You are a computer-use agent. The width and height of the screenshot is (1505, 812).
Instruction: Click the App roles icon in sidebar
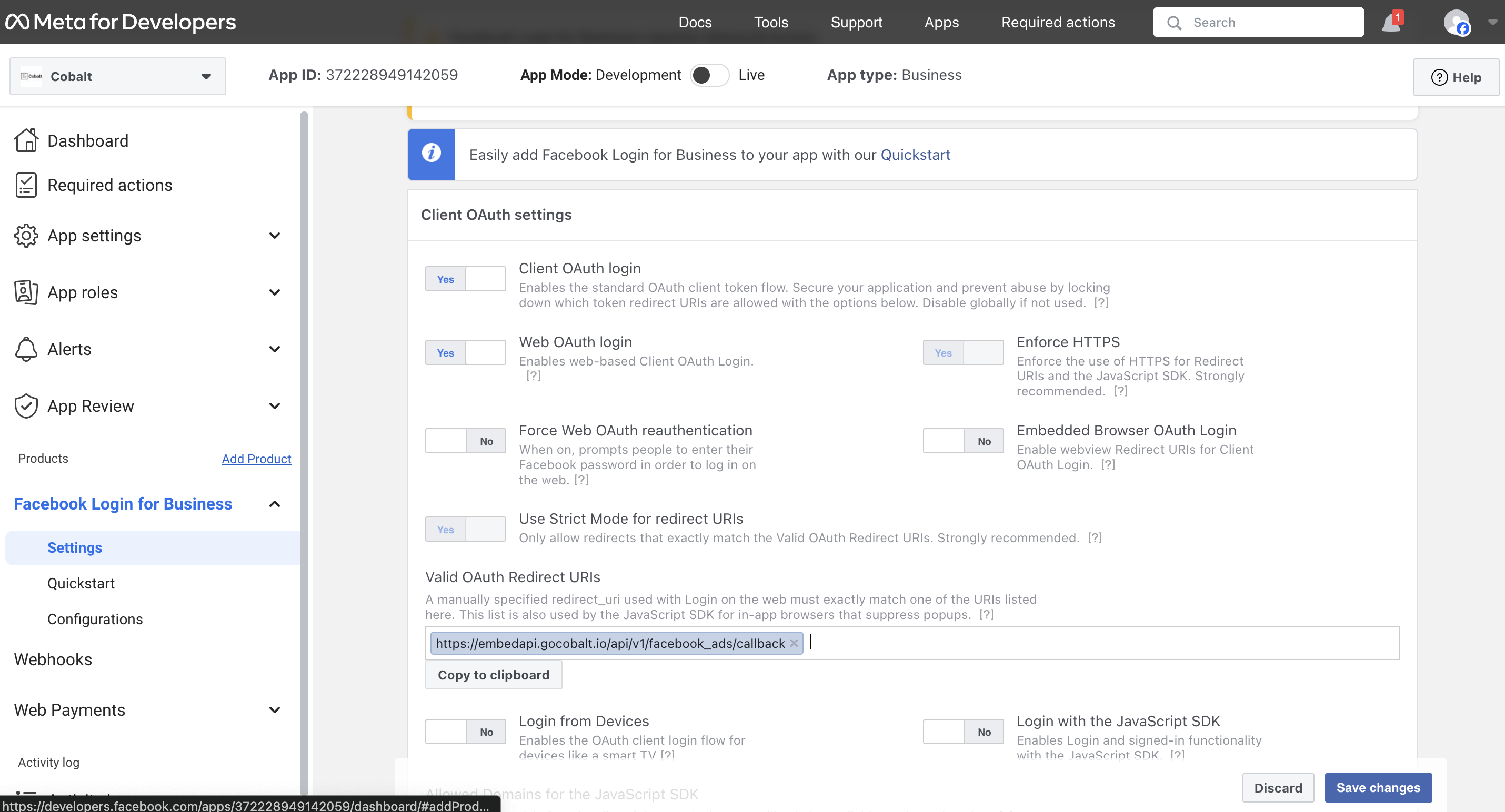pyautogui.click(x=26, y=292)
